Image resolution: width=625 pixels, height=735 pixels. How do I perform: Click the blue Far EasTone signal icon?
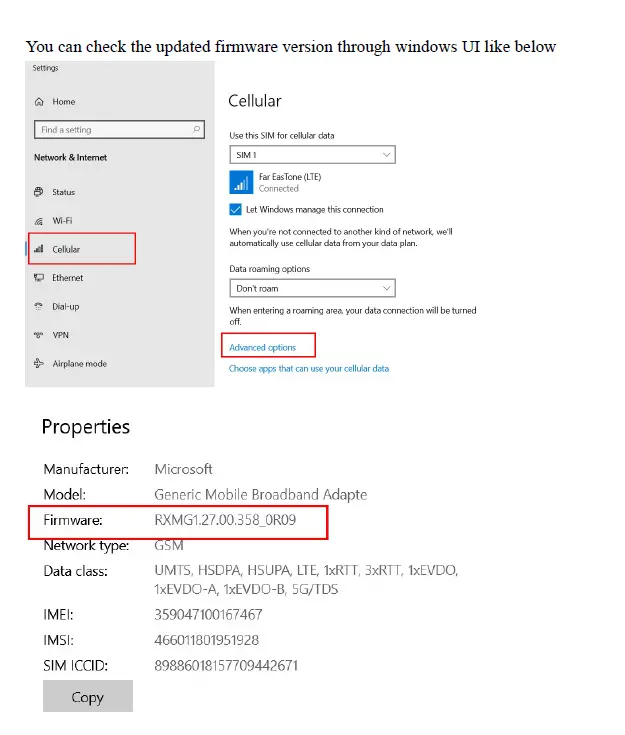pyautogui.click(x=241, y=182)
